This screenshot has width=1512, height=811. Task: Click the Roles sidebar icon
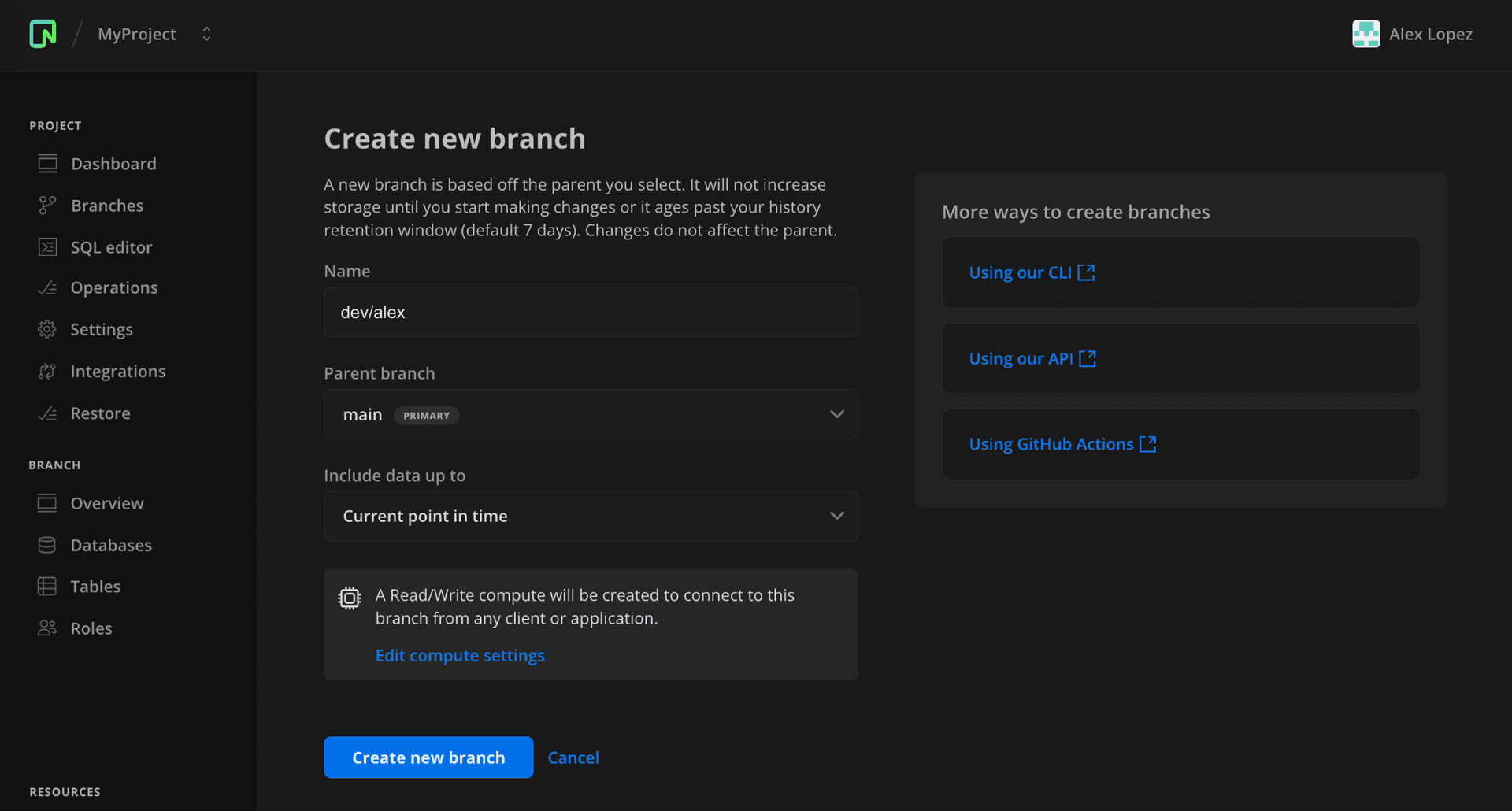coord(48,628)
